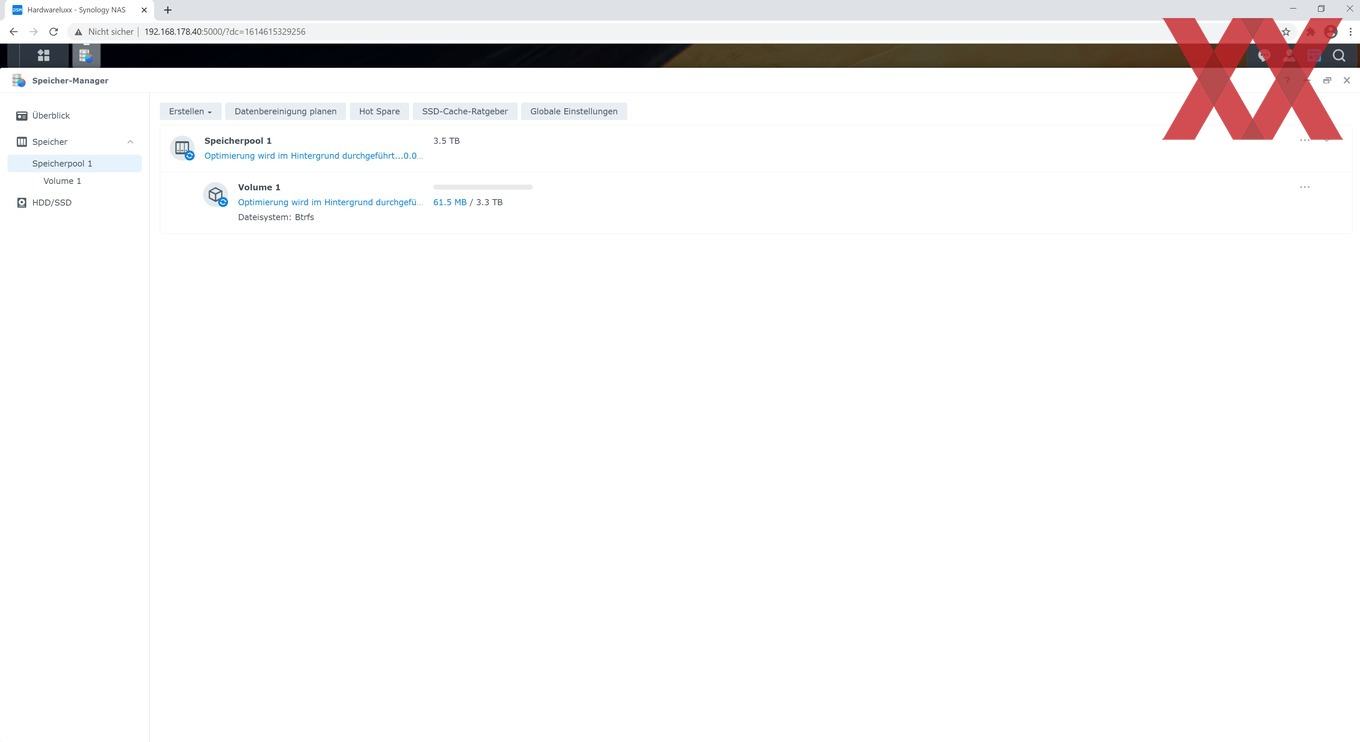Click the 61.5 MB used value
This screenshot has width=1360, height=742.
[450, 202]
